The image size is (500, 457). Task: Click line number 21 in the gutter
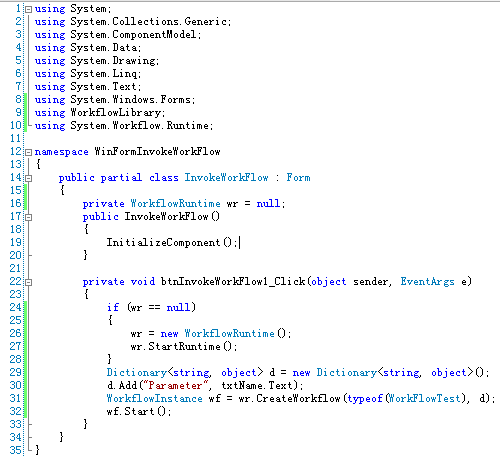pos(15,268)
